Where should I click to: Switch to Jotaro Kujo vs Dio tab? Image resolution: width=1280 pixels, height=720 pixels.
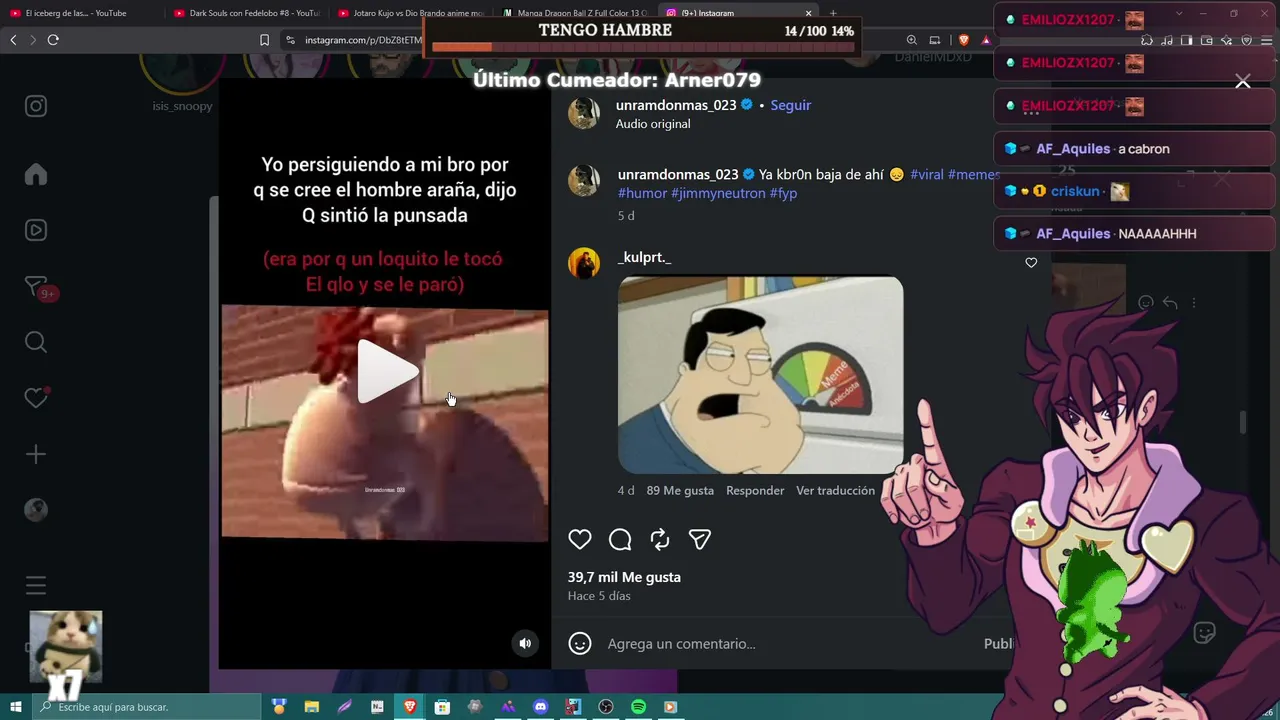point(411,13)
